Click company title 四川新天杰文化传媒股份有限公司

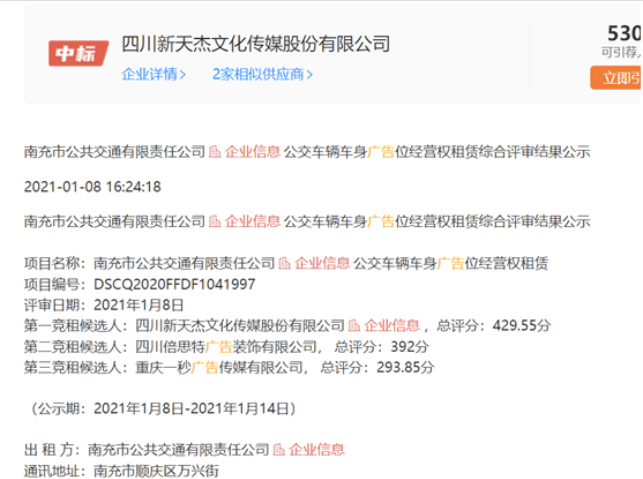pos(256,44)
